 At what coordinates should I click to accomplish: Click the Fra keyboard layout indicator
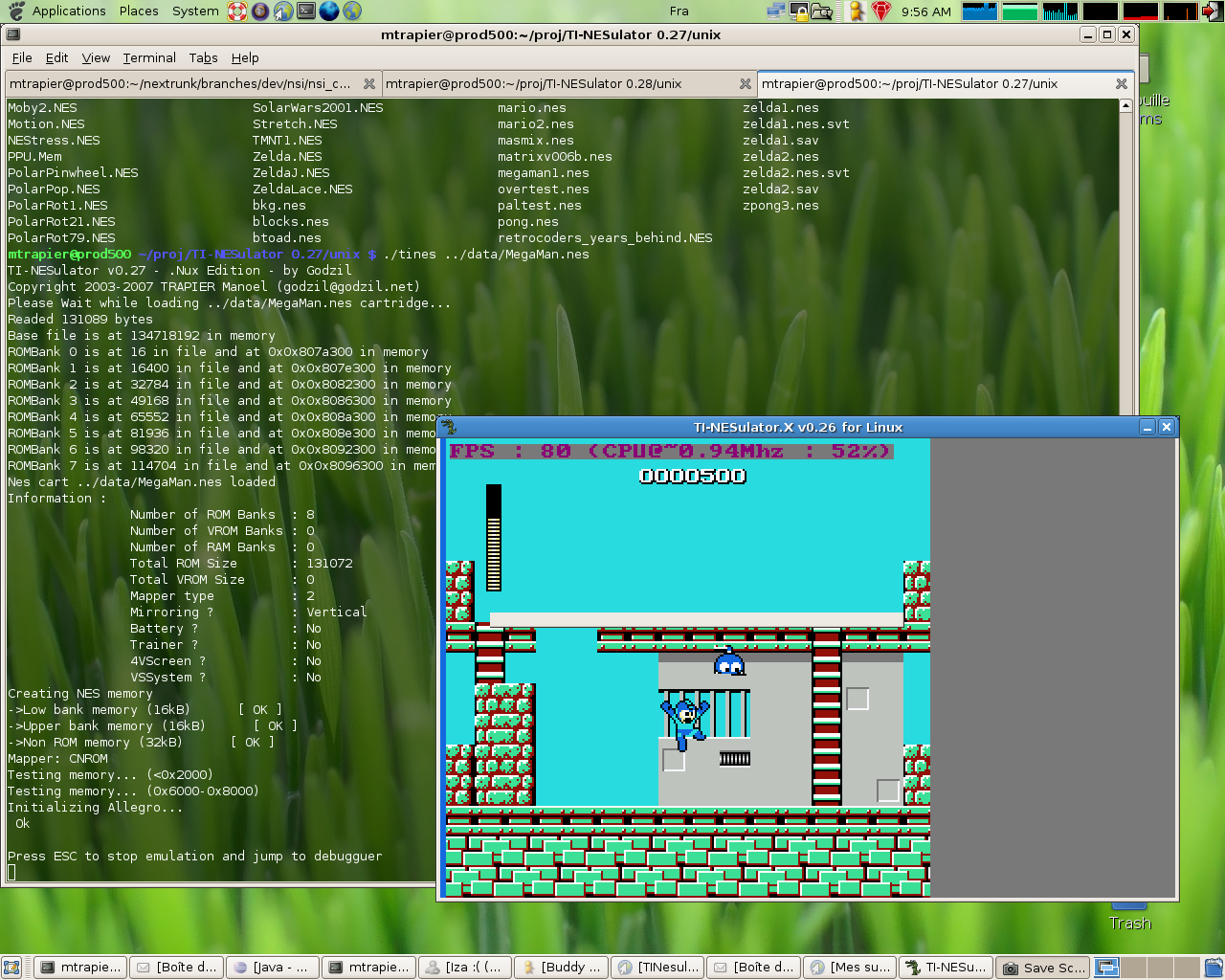click(x=679, y=11)
